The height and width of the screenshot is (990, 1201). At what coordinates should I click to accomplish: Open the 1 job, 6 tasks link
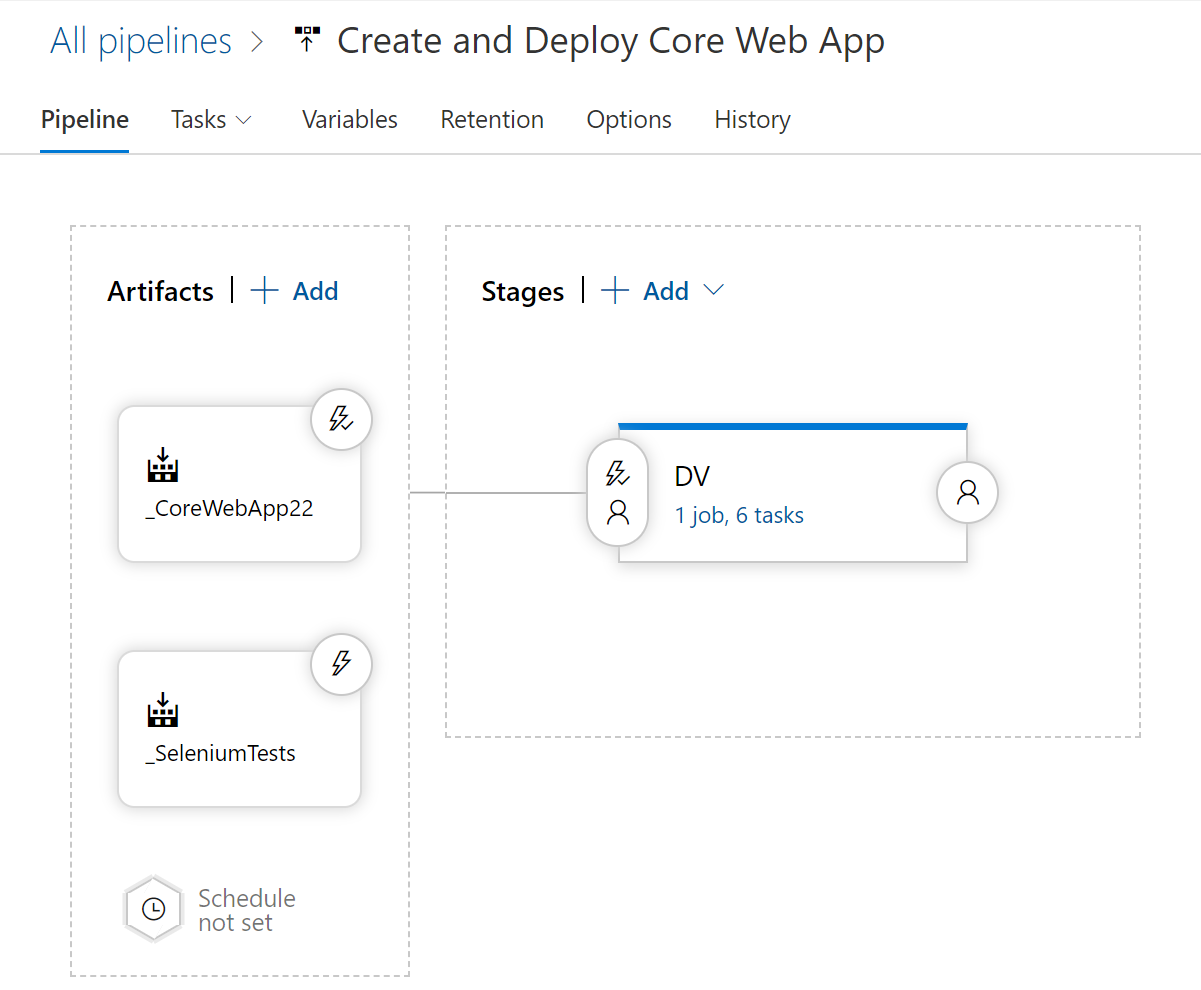[739, 514]
